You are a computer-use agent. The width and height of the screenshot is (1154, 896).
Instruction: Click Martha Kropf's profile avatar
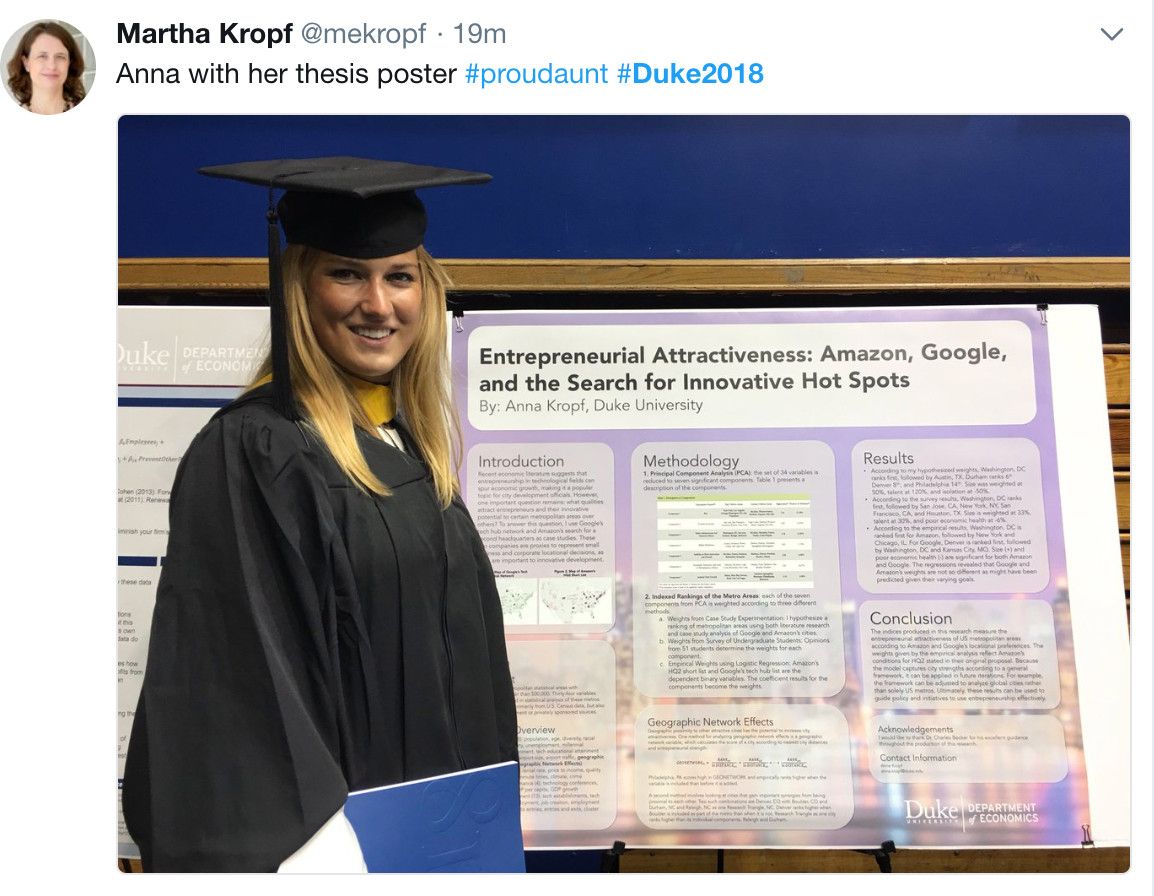click(49, 67)
